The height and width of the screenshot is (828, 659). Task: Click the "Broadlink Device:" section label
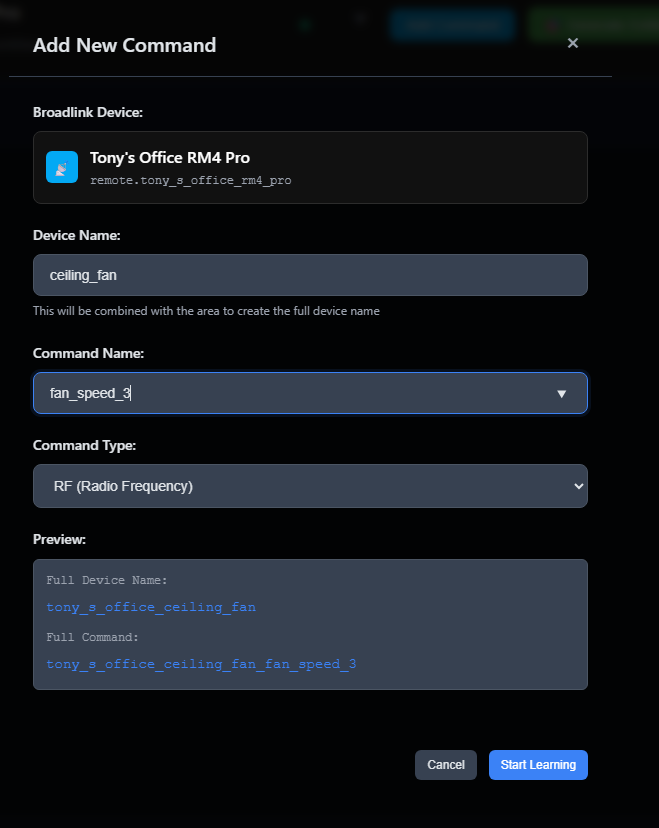(87, 112)
